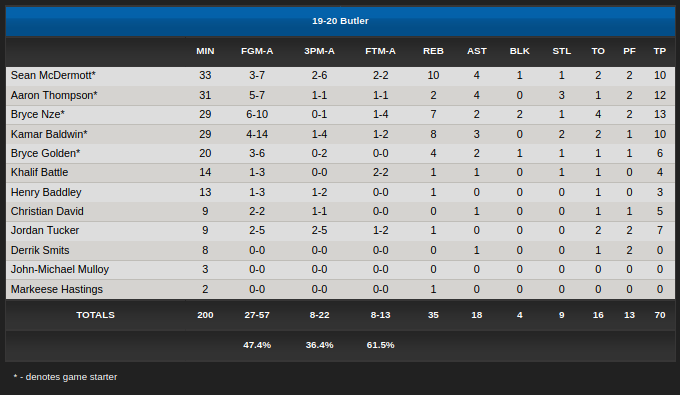The height and width of the screenshot is (395, 680).
Task: Select the FTM-A column header
Action: pos(380,51)
